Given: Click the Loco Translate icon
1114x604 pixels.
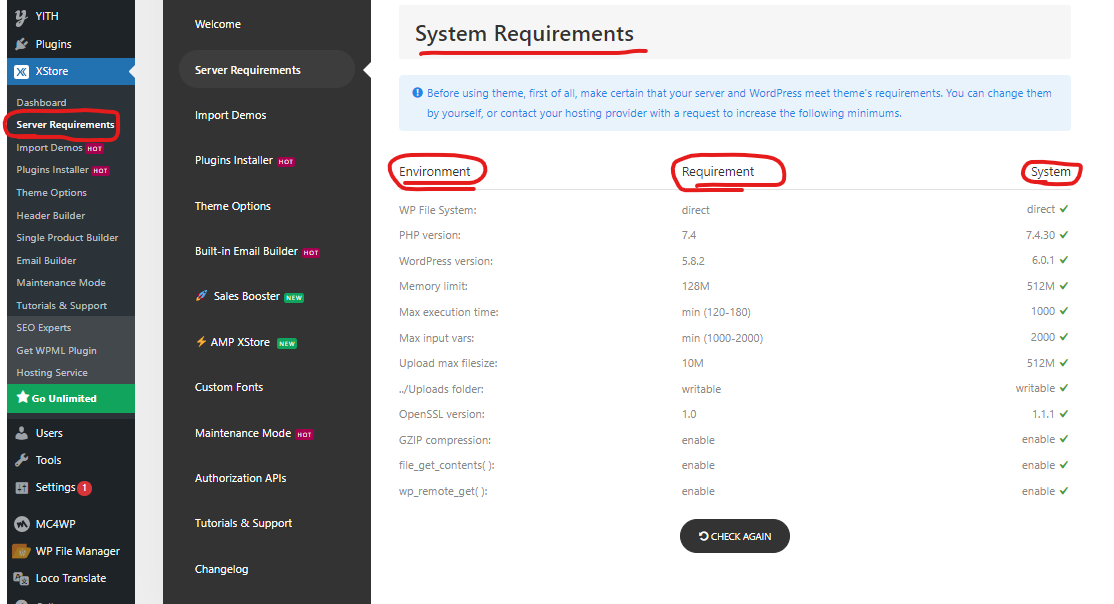Looking at the screenshot, I should [x=21, y=578].
